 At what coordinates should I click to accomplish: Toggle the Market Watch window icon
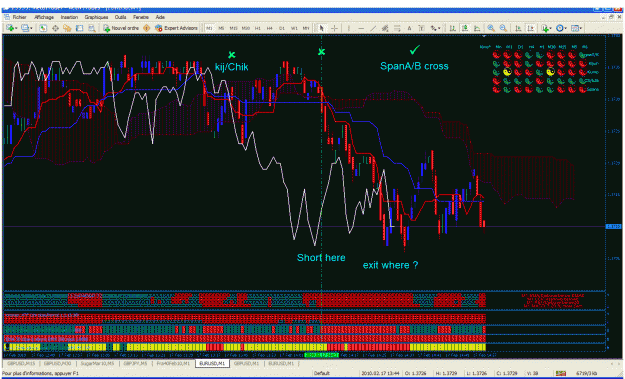[x=43, y=28]
